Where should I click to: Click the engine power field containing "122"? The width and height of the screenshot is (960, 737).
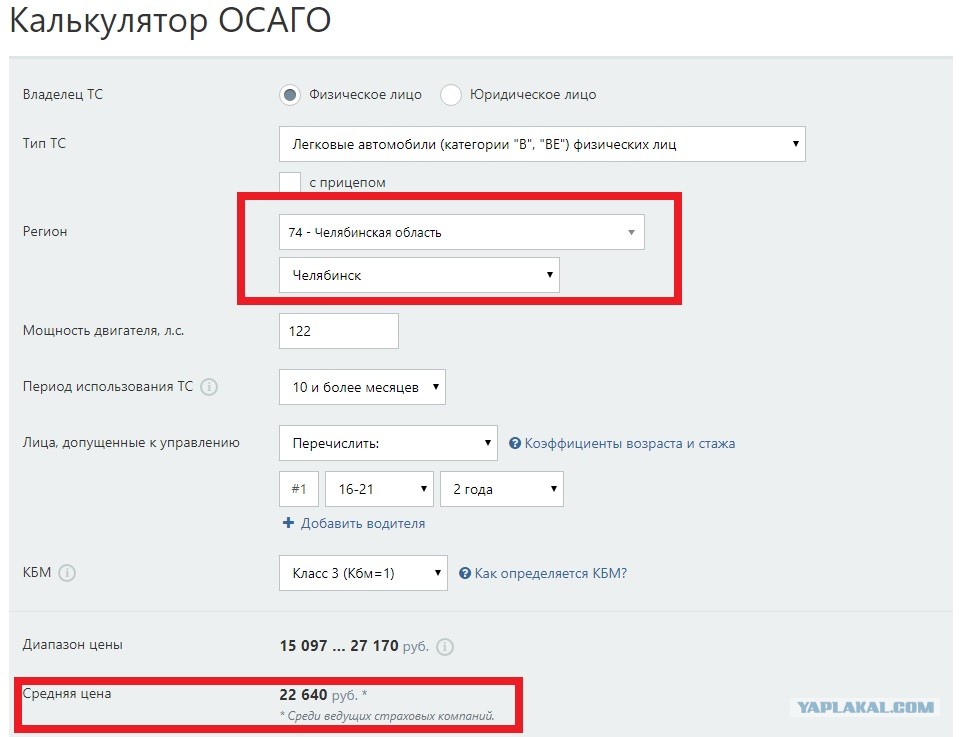pyautogui.click(x=338, y=330)
